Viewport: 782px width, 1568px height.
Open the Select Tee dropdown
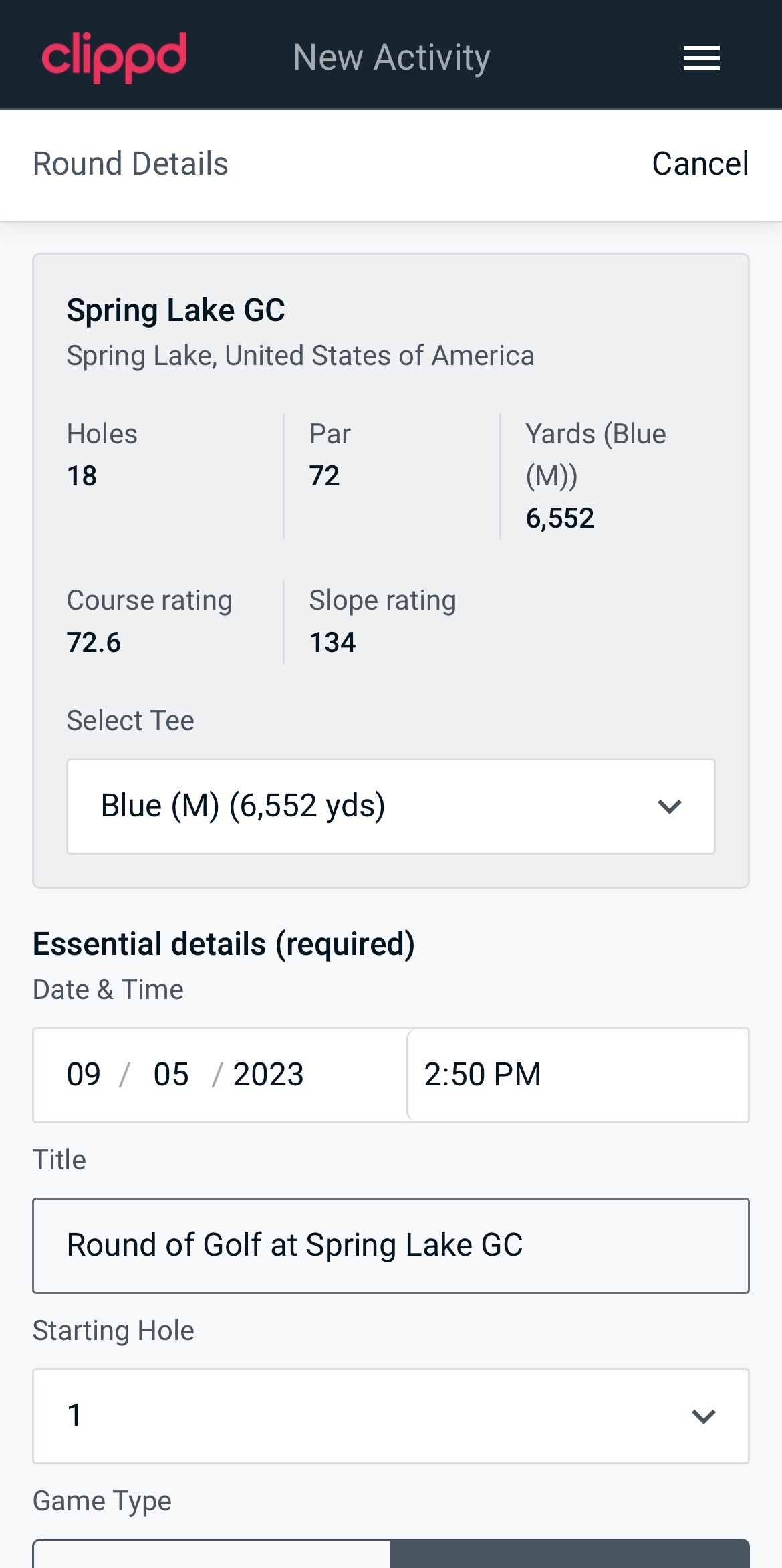[x=390, y=806]
